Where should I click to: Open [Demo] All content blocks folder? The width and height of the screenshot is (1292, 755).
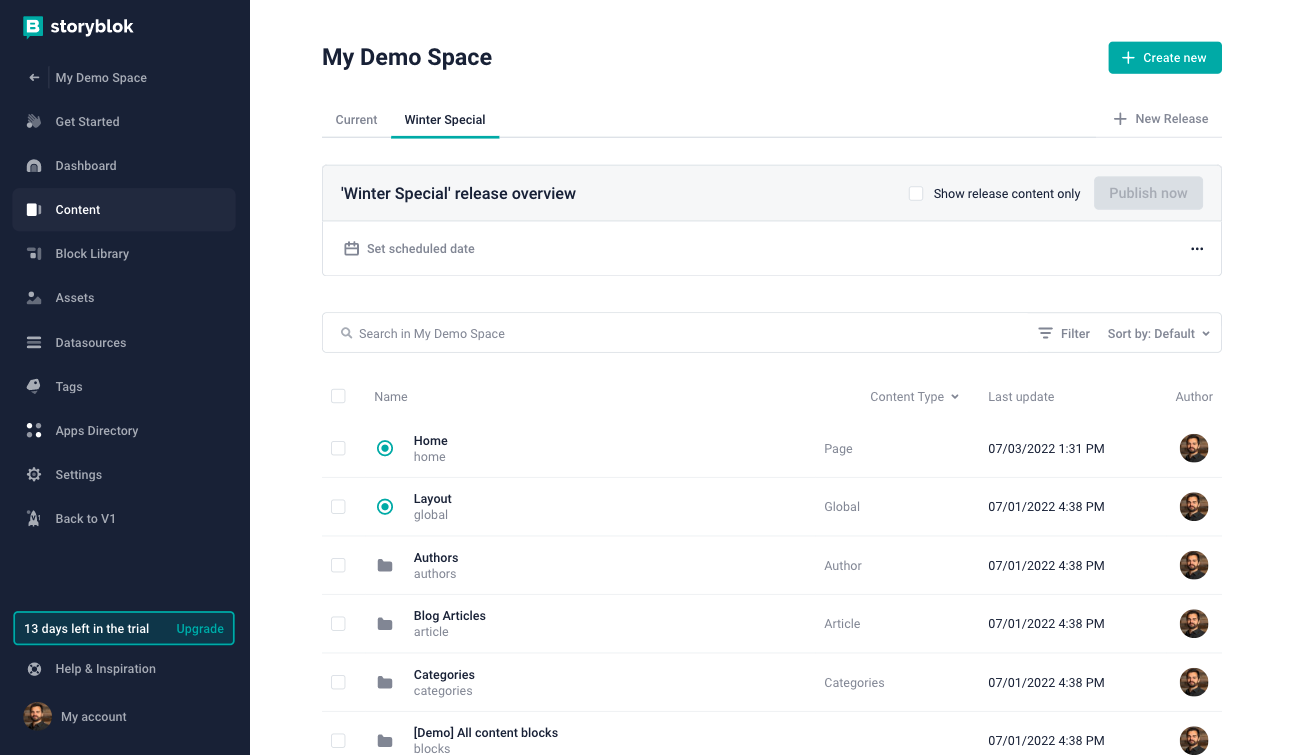486,732
